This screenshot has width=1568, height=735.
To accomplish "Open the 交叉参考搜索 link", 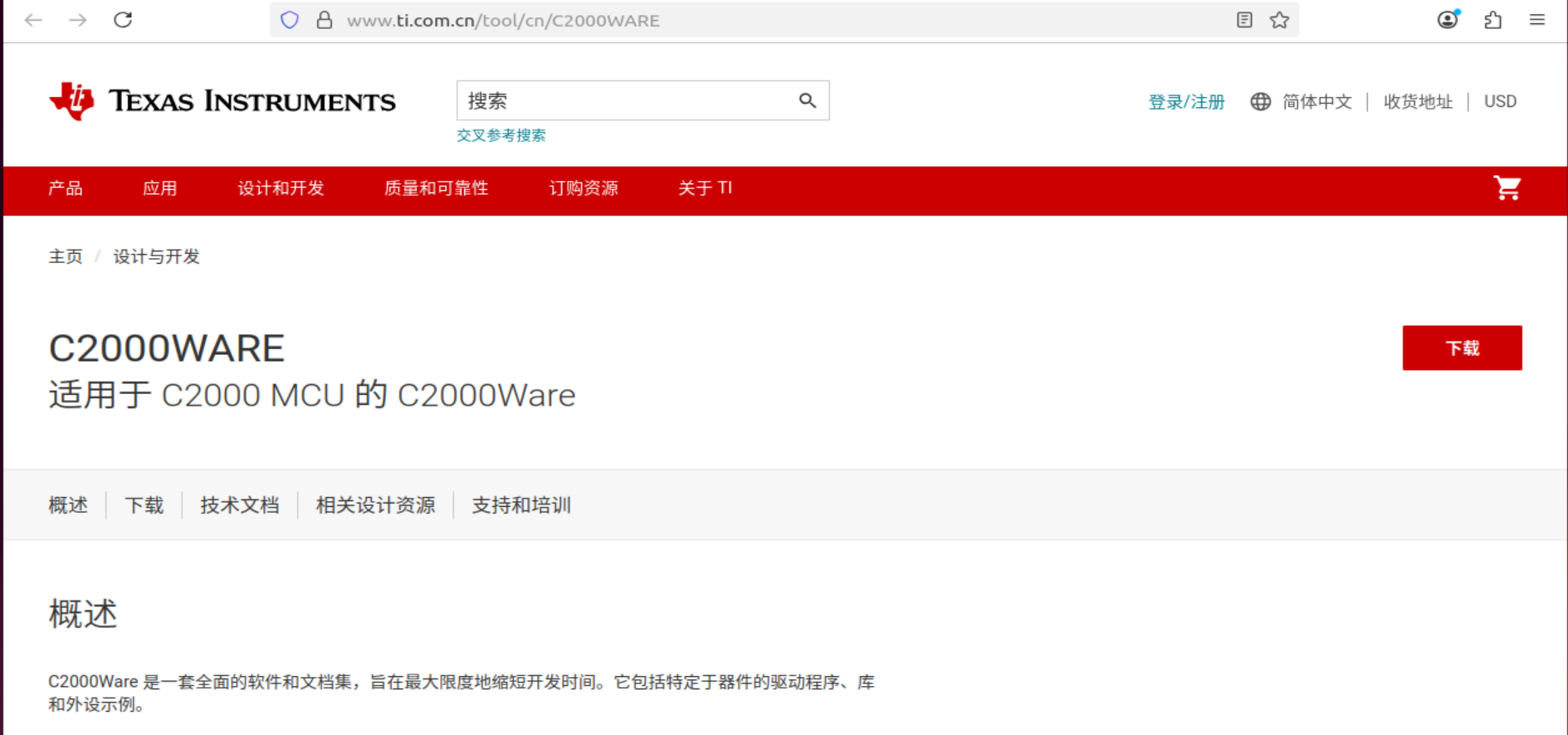I will (501, 135).
